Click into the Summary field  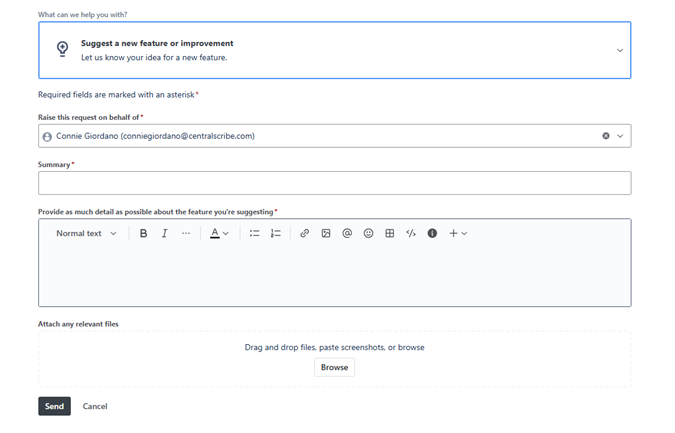334,183
